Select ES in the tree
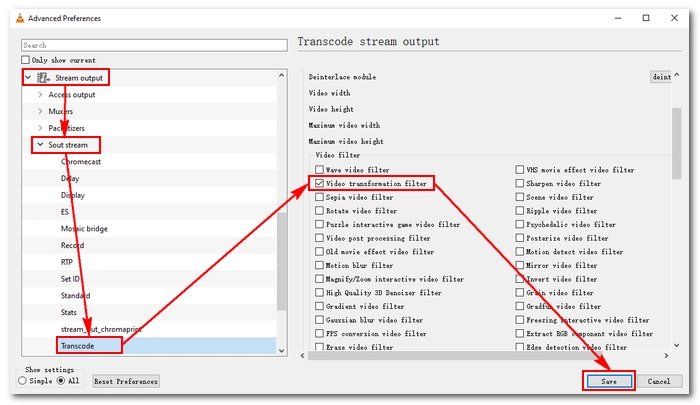The width and height of the screenshot is (700, 405). click(65, 212)
